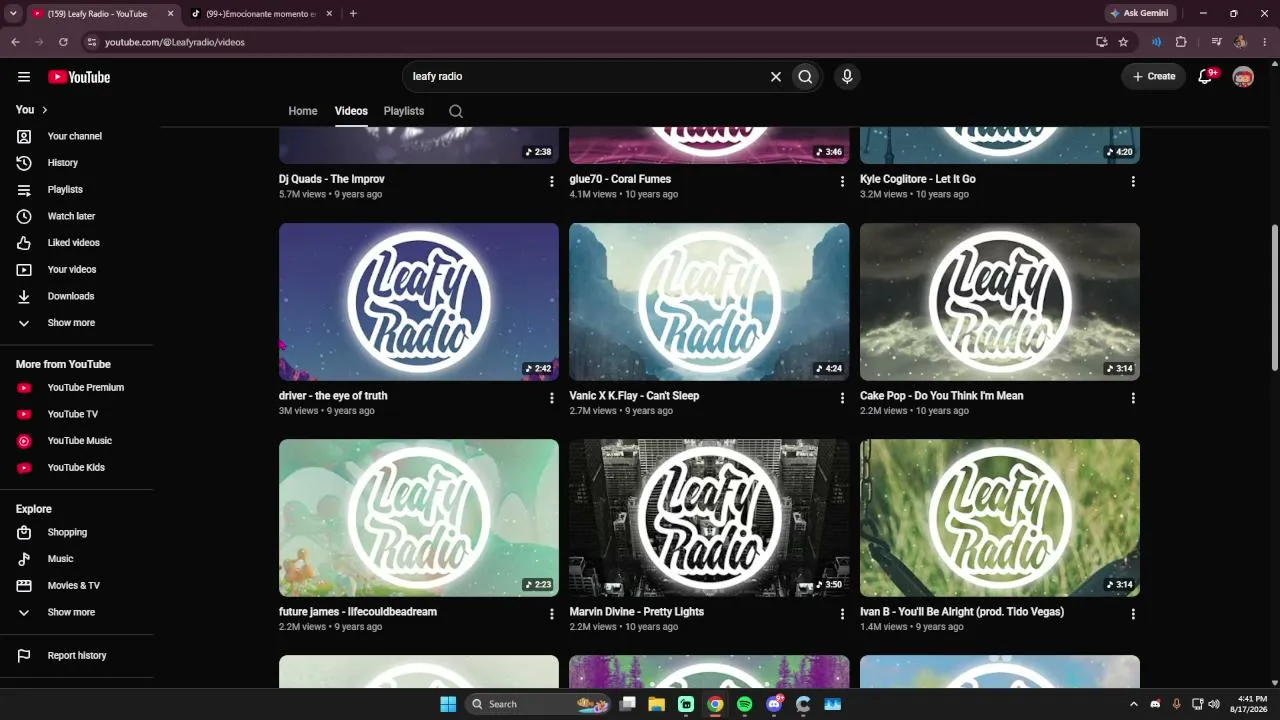Start voice search with the microphone
This screenshot has height=720, width=1280.
tap(847, 77)
